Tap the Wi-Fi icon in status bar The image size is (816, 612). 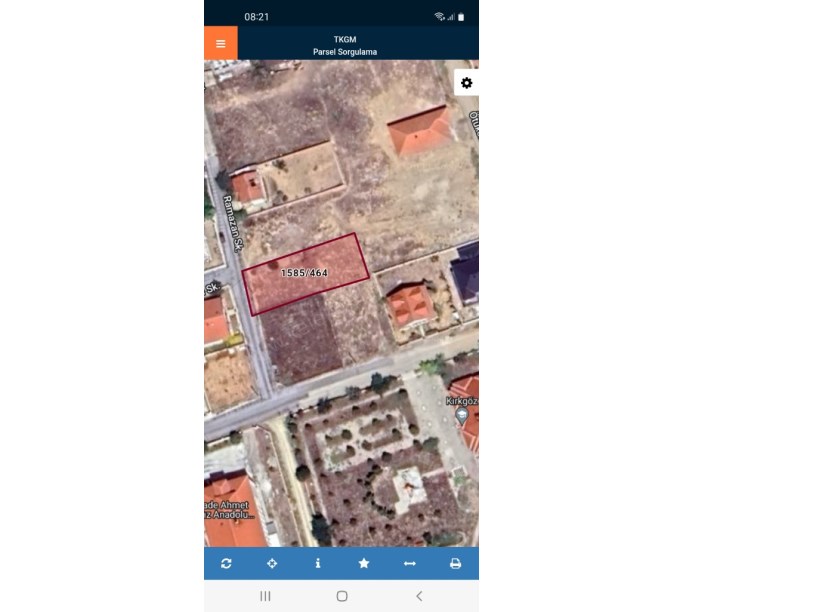click(x=439, y=17)
